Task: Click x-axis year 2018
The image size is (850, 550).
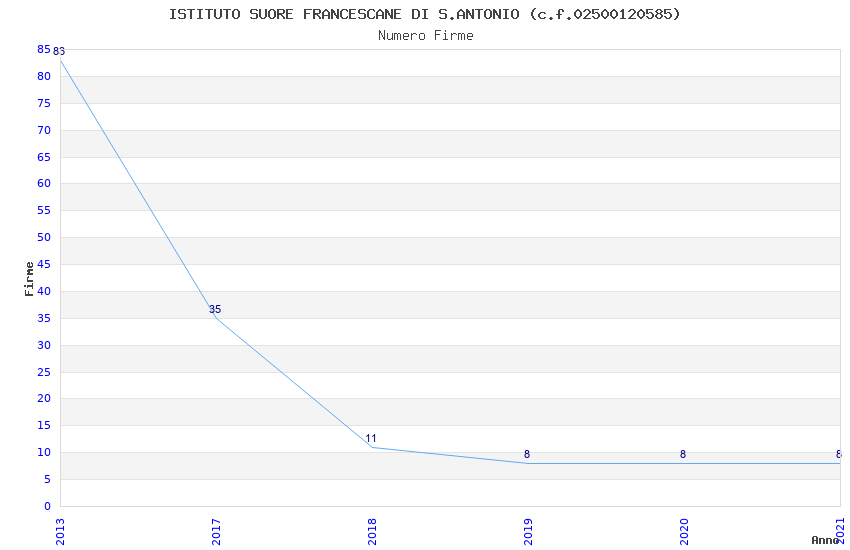Action: [x=372, y=532]
